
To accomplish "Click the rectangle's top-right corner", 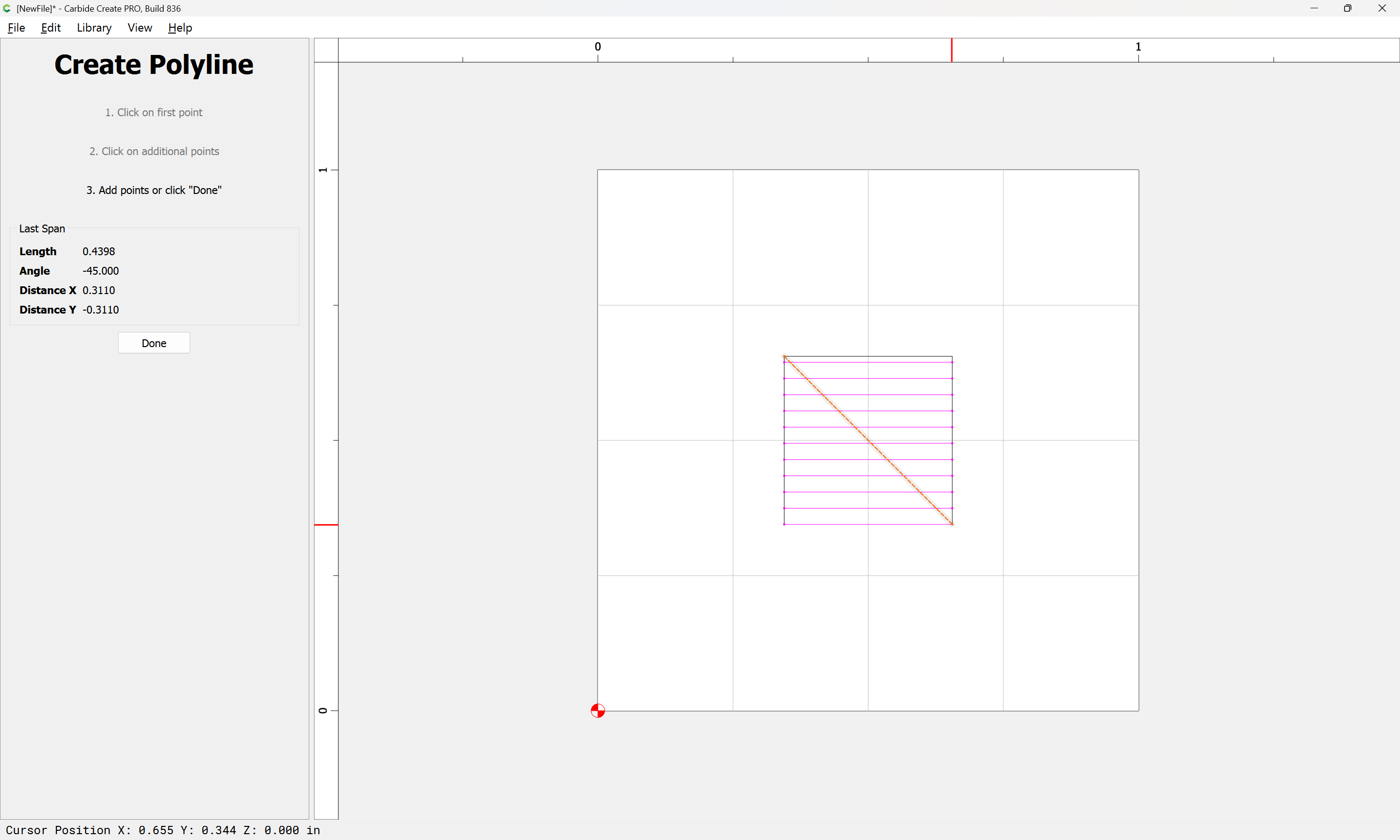I will click(952, 357).
